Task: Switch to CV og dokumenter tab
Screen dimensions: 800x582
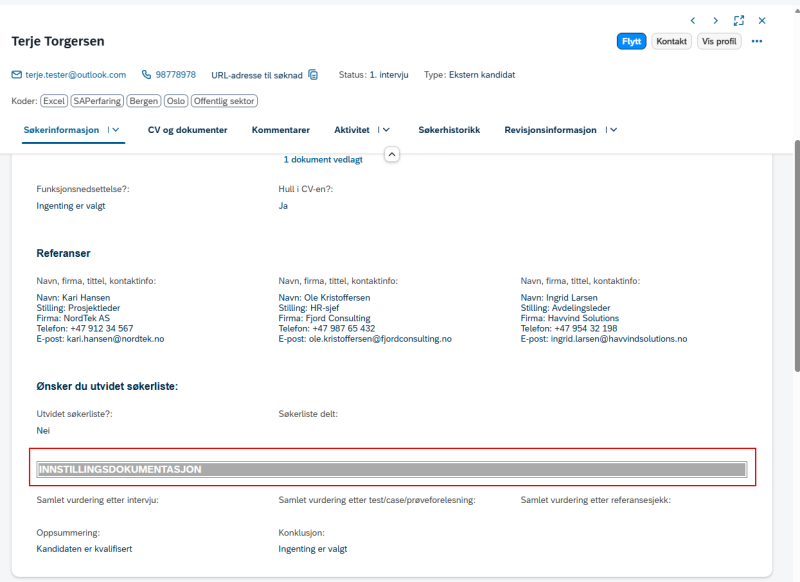Action: pos(188,130)
